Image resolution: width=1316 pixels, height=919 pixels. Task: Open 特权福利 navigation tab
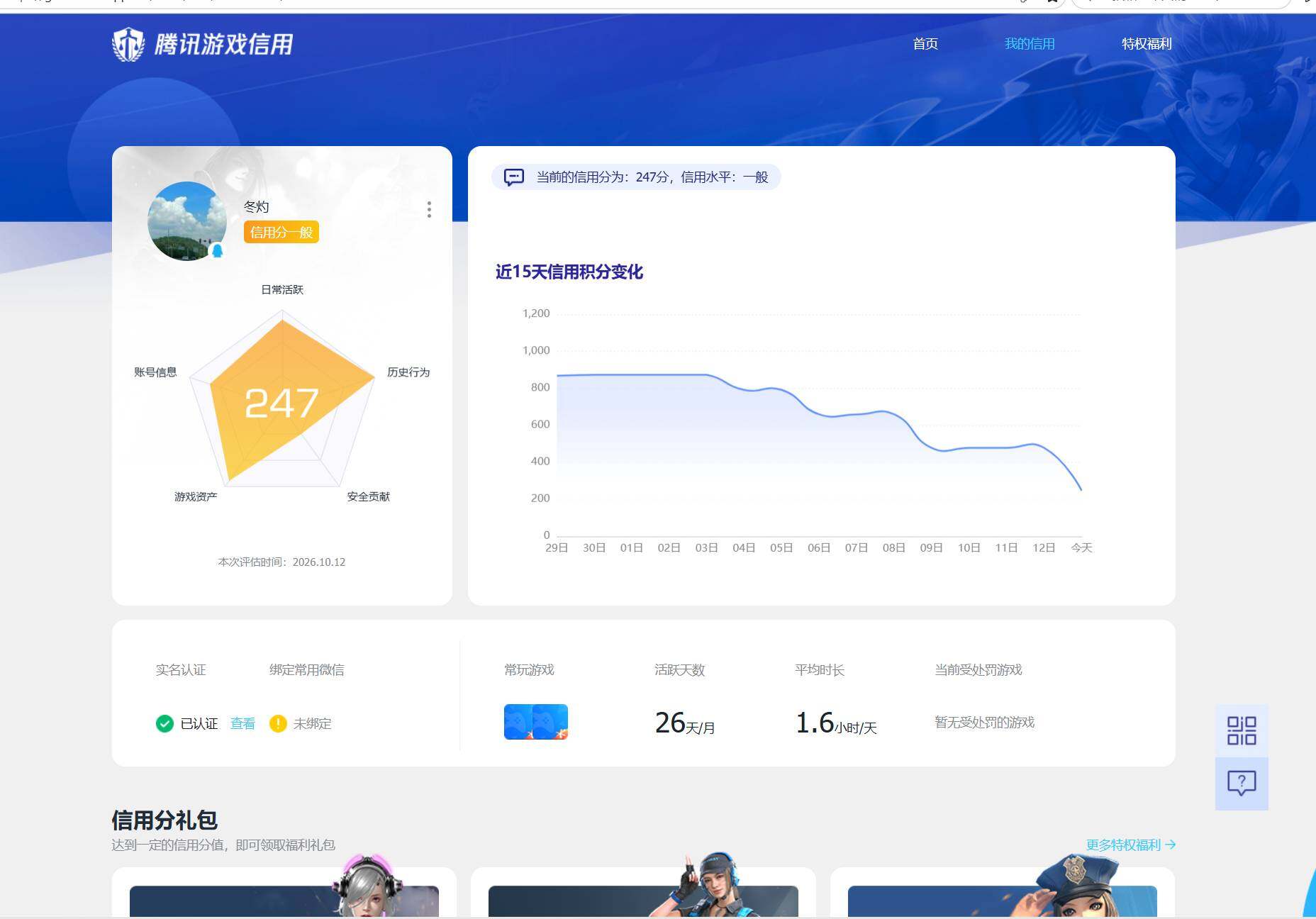point(1147,44)
